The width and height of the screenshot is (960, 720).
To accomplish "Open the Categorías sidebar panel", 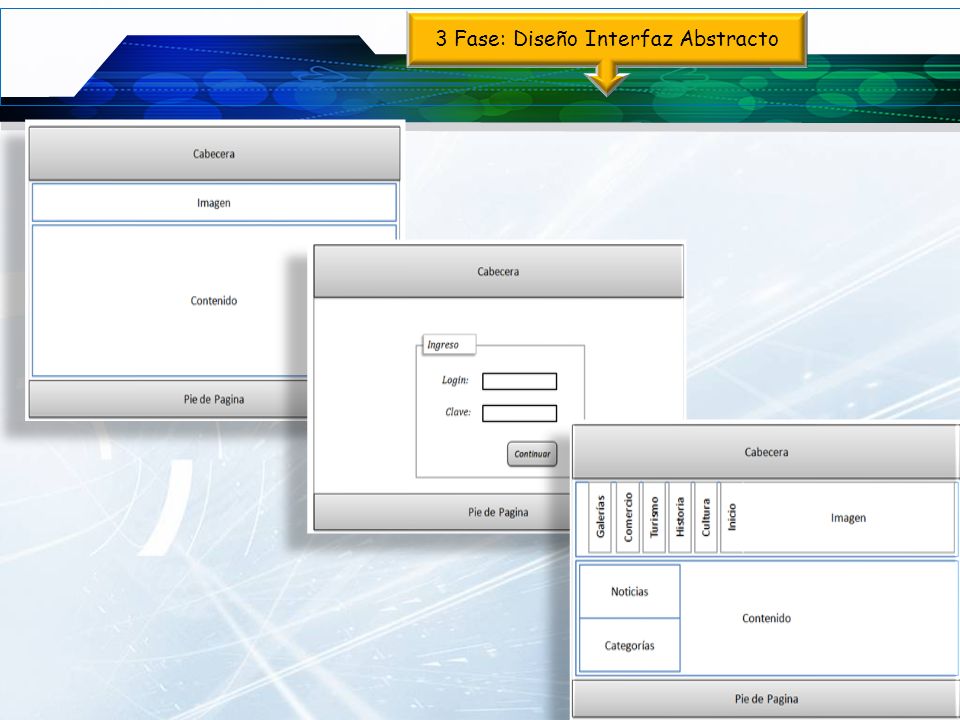I will pos(629,645).
